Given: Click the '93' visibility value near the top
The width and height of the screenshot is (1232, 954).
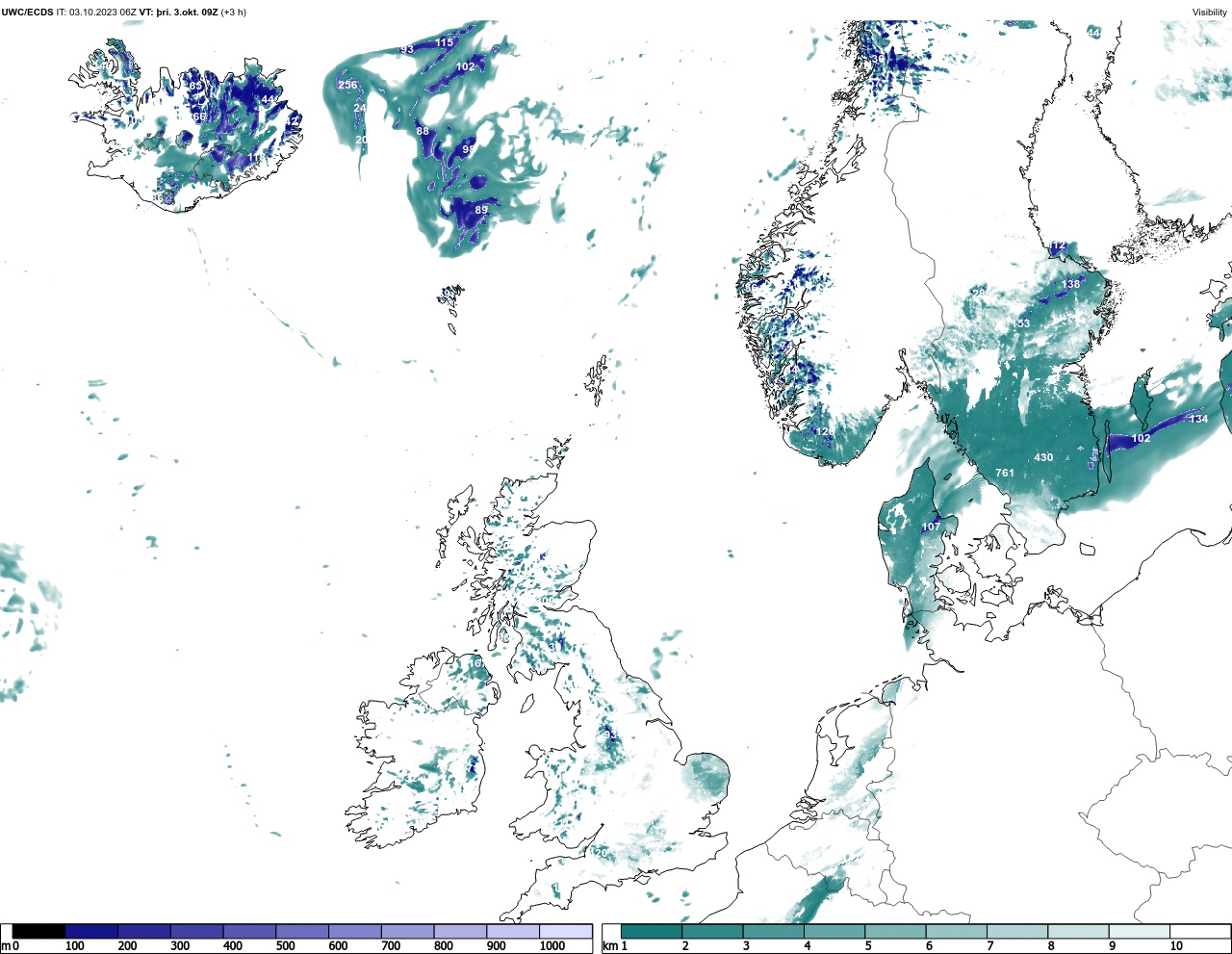Looking at the screenshot, I should [407, 49].
